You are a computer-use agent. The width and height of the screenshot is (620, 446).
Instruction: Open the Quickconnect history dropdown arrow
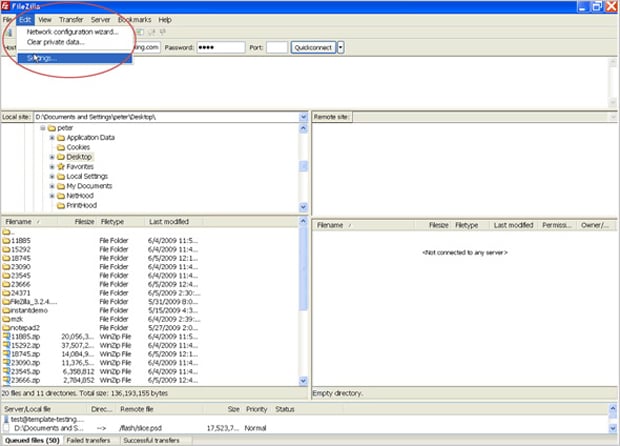point(341,47)
